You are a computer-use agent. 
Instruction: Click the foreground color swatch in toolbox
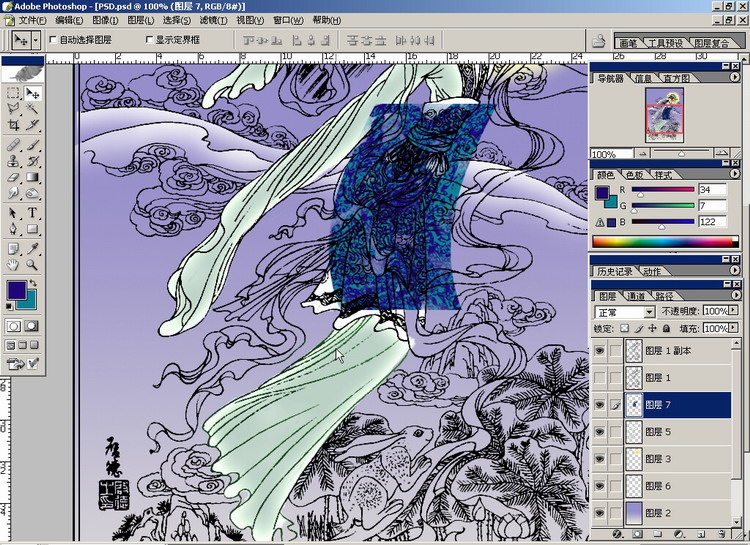tap(15, 290)
